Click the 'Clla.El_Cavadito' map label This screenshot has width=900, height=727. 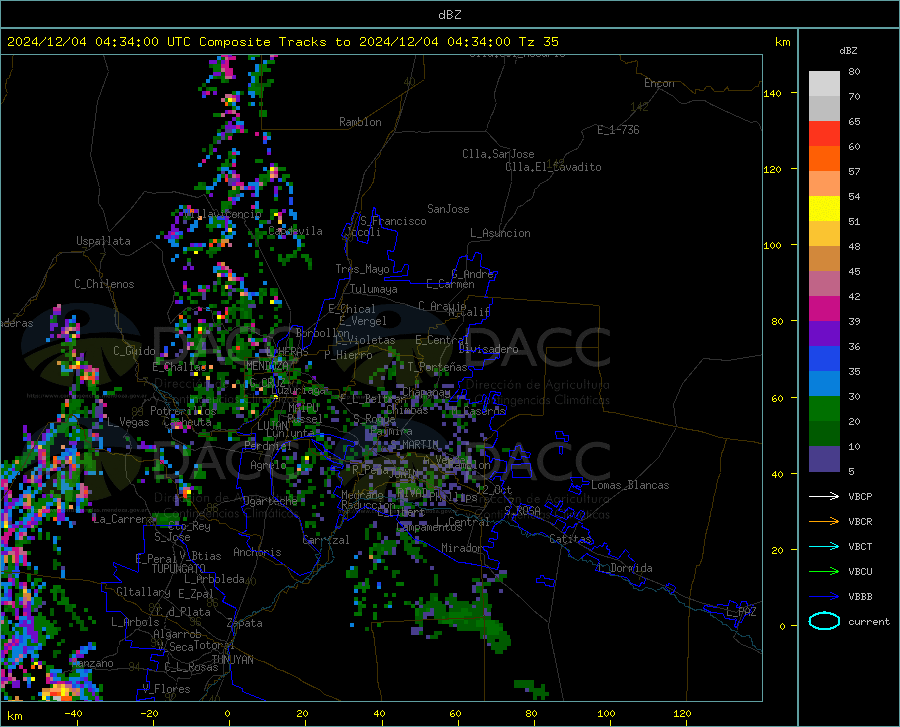coord(553,167)
